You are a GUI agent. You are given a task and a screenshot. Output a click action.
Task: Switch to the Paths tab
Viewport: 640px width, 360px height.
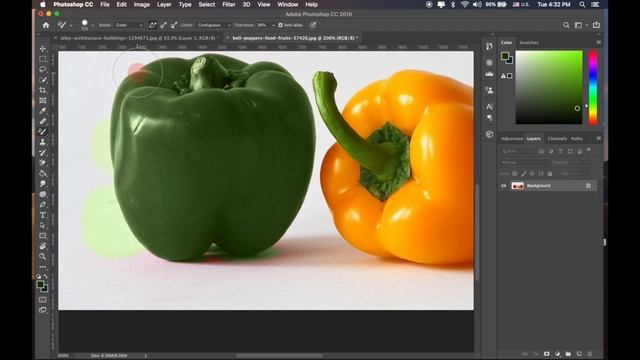[576, 139]
